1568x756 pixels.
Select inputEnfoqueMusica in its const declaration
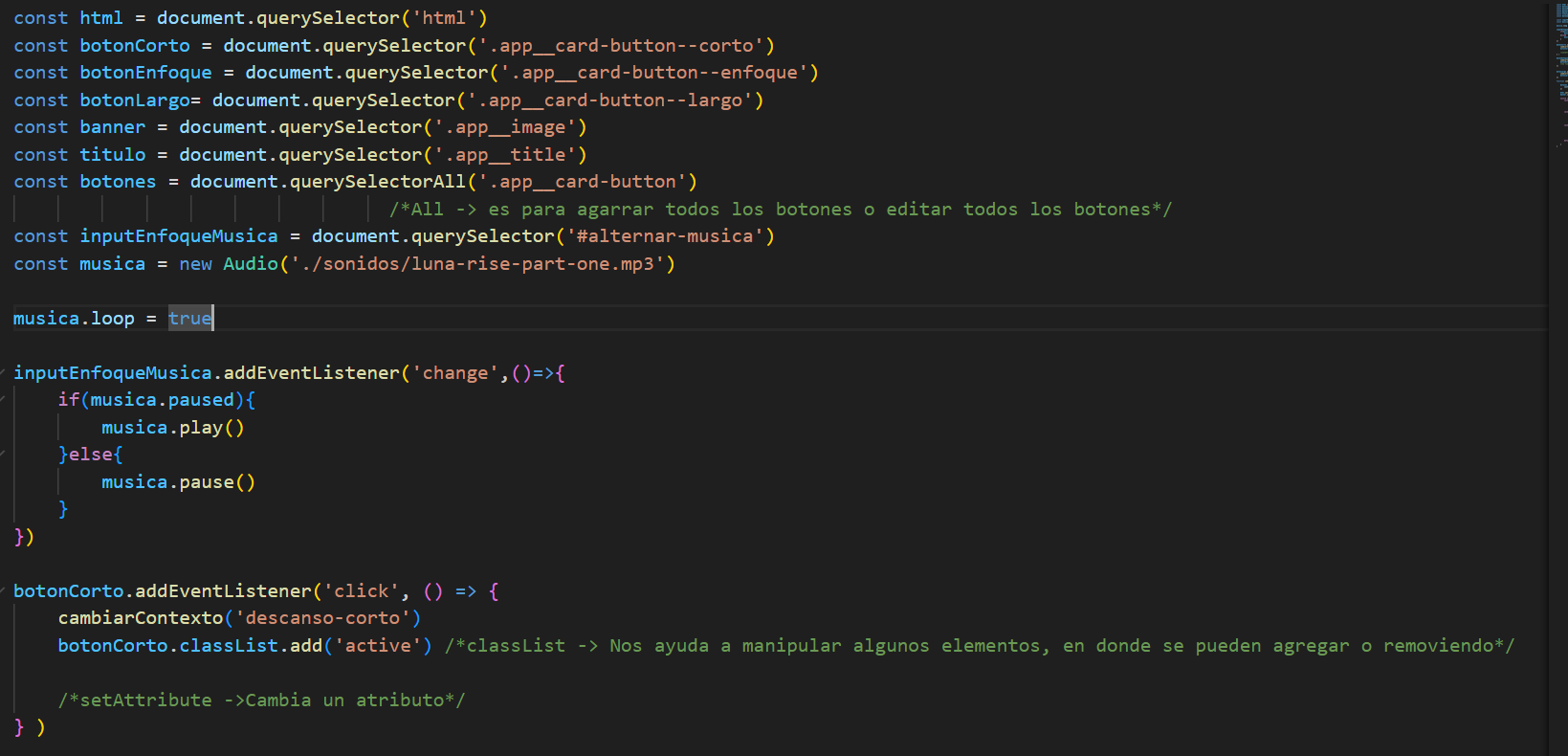pyautogui.click(x=179, y=236)
